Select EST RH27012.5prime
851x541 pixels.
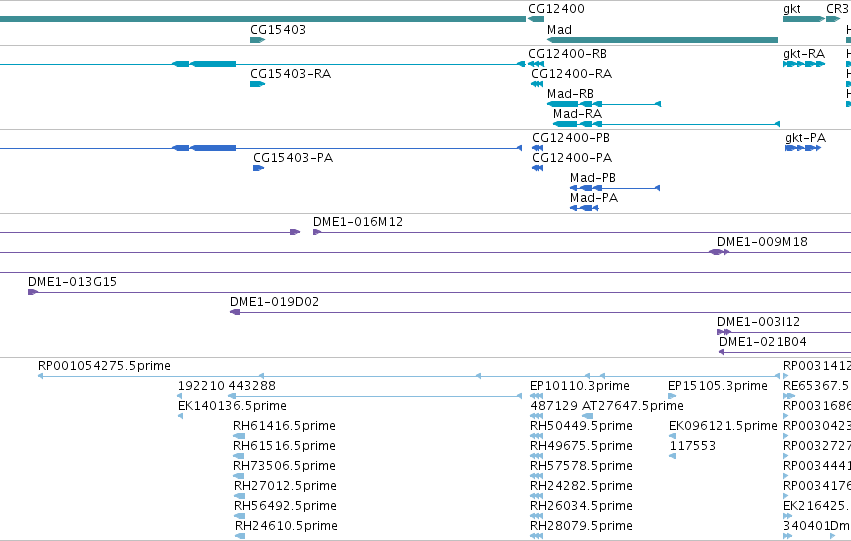pos(285,486)
